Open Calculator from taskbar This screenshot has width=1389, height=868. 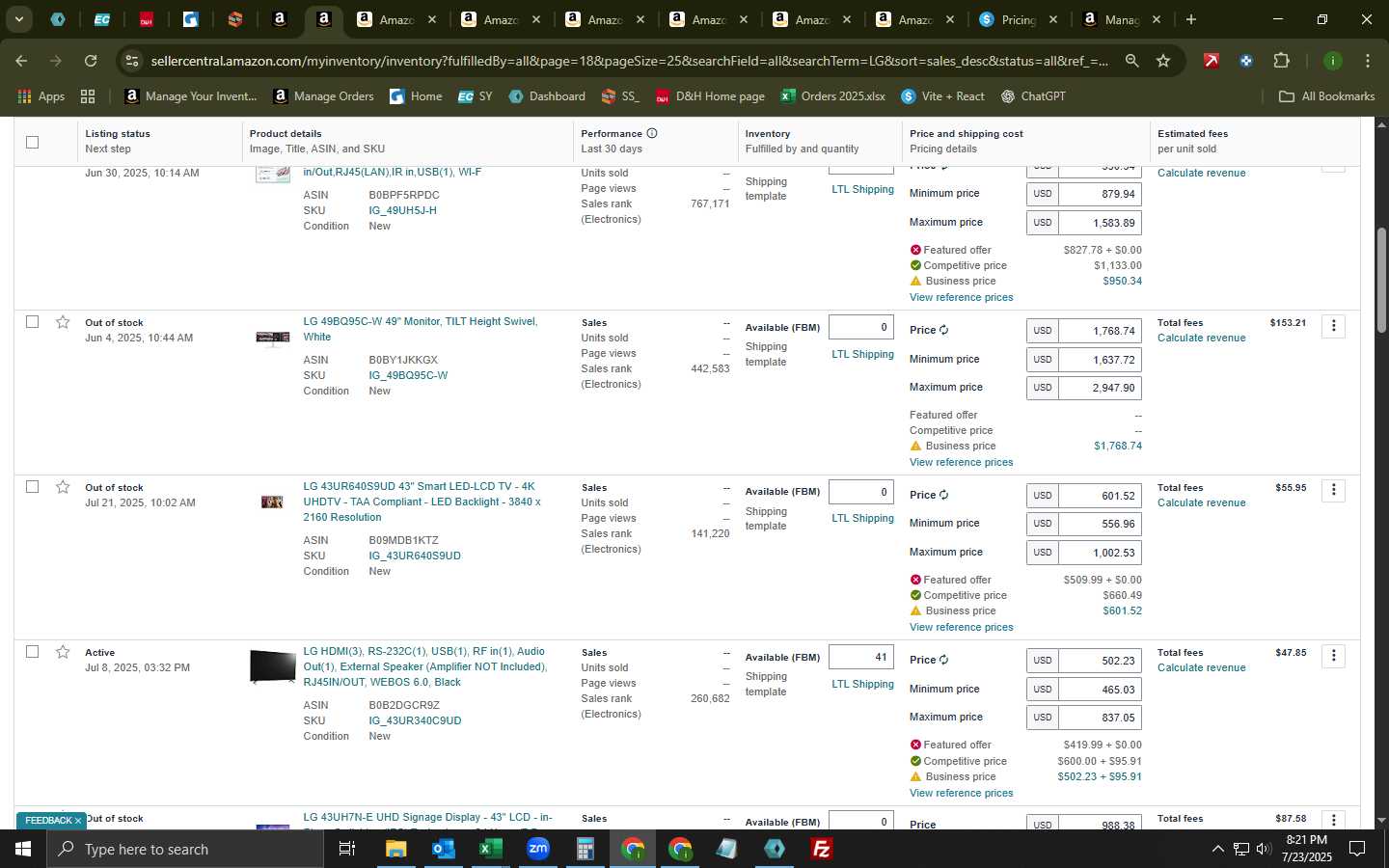[585, 849]
